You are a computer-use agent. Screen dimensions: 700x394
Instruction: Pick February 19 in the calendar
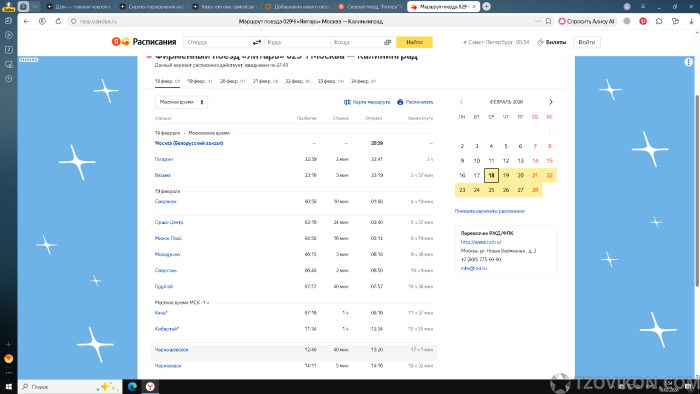pyautogui.click(x=506, y=175)
